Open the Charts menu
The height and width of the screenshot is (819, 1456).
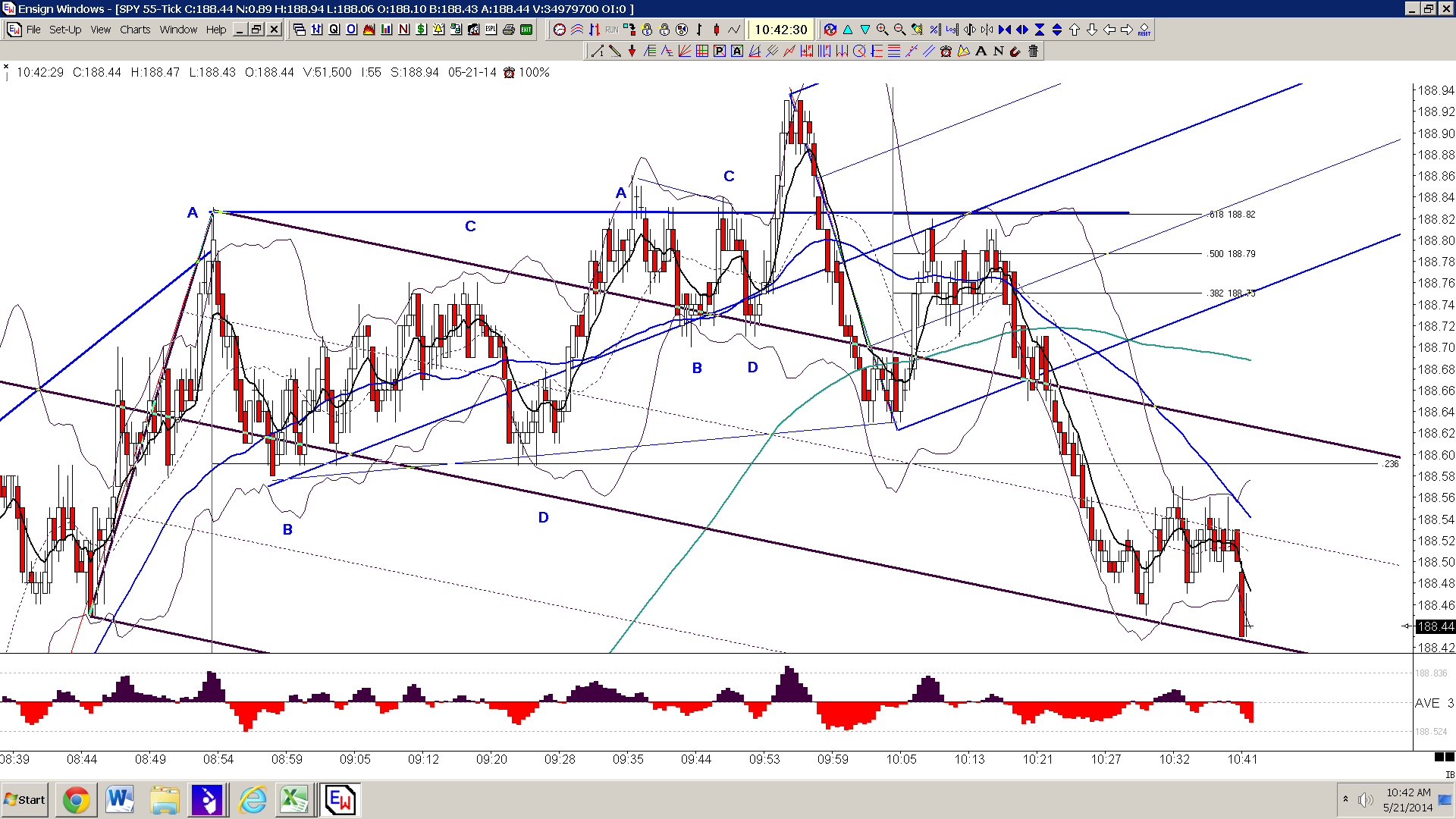click(x=135, y=30)
